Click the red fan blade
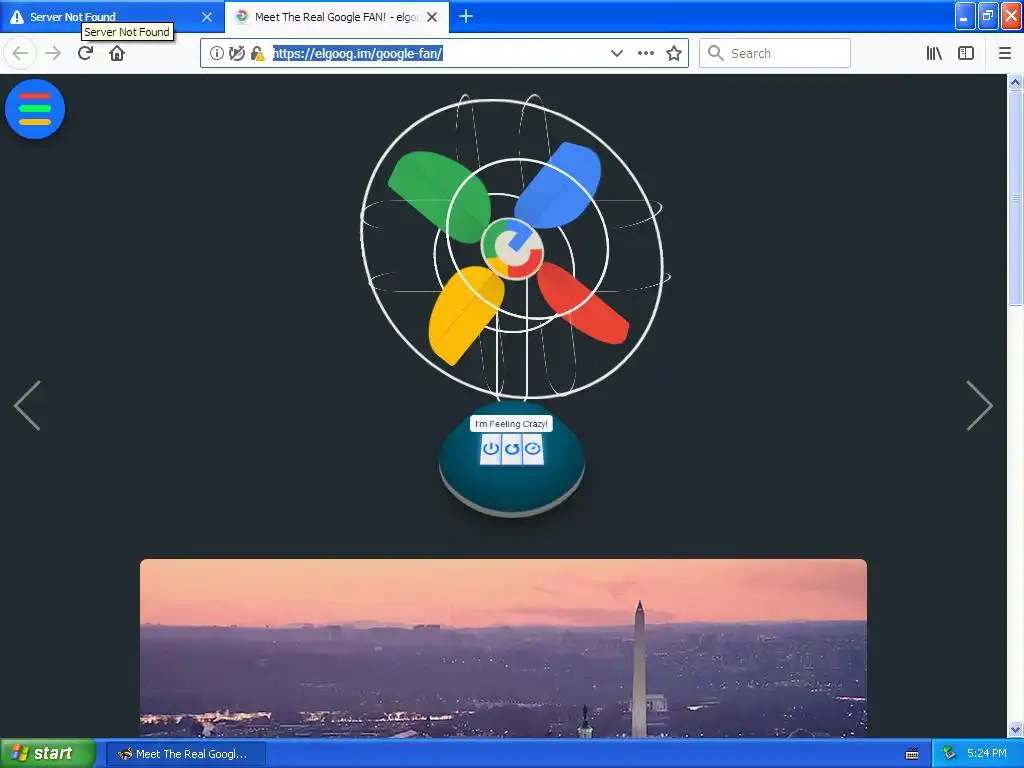Viewport: 1024px width, 768px height. coord(581,302)
